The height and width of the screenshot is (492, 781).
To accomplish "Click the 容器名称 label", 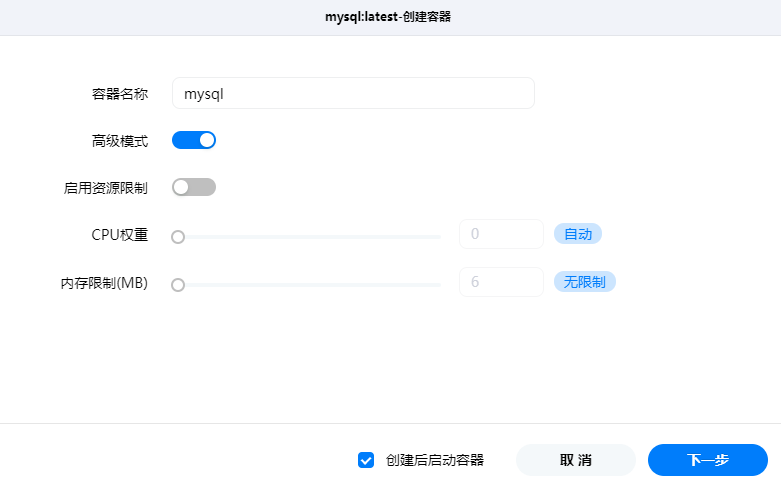I will (120, 94).
